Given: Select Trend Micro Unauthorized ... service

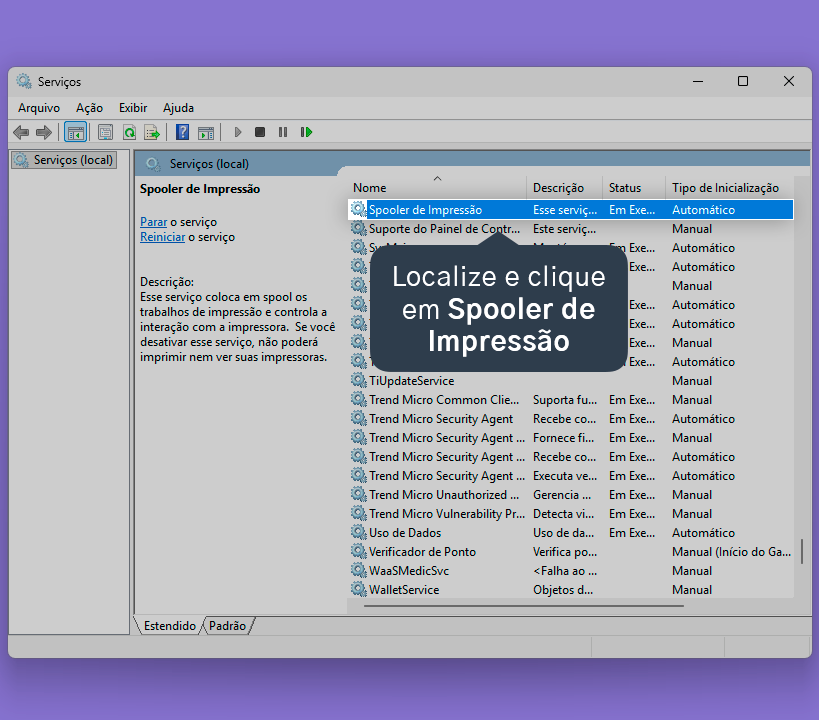Looking at the screenshot, I should pos(570,494).
